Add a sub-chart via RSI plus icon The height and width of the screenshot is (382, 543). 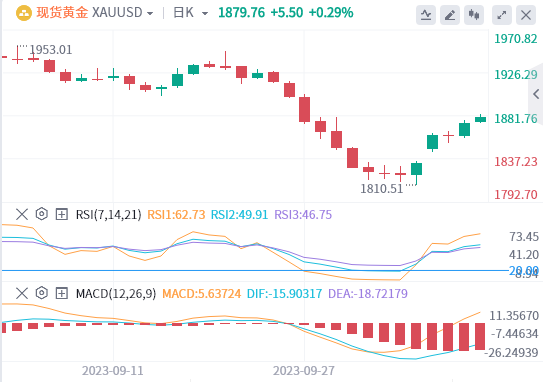[62, 214]
